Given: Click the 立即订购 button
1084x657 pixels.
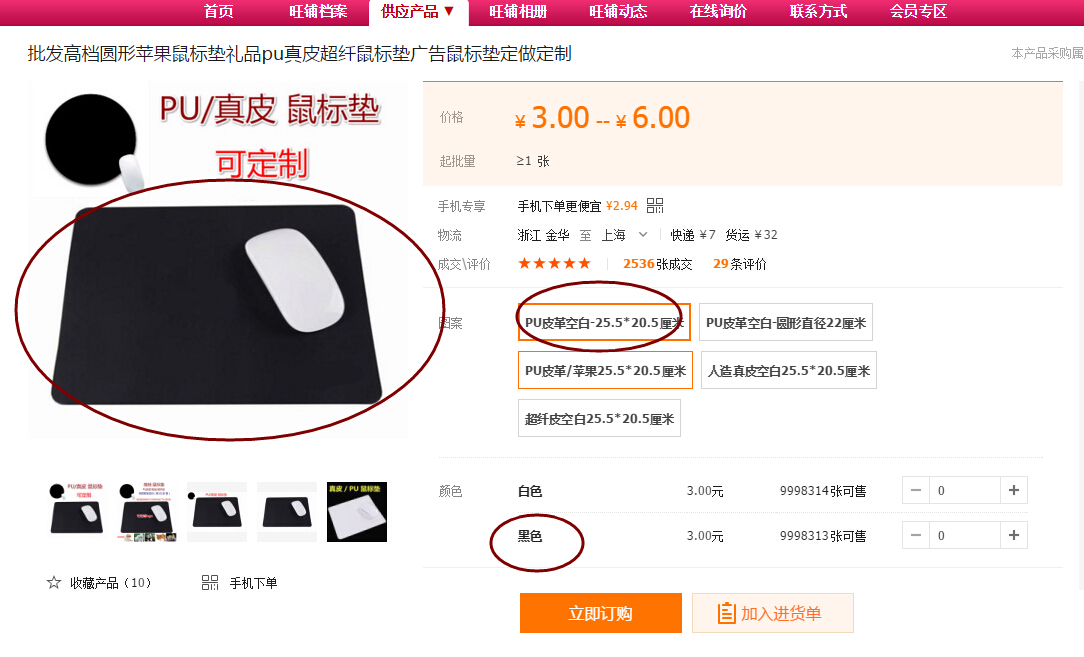Looking at the screenshot, I should [601, 613].
